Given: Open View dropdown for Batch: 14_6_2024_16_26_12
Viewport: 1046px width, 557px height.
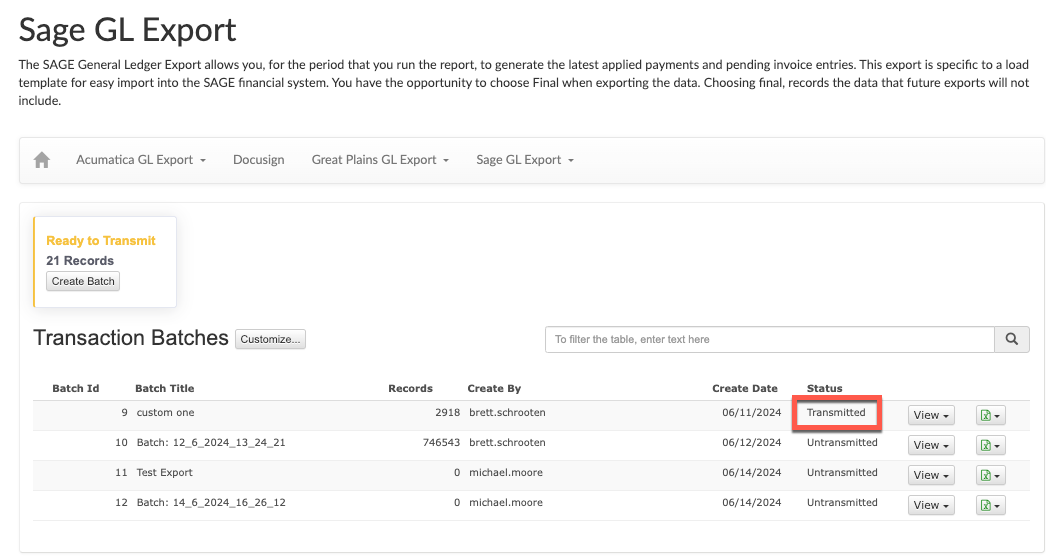Looking at the screenshot, I should [x=931, y=506].
